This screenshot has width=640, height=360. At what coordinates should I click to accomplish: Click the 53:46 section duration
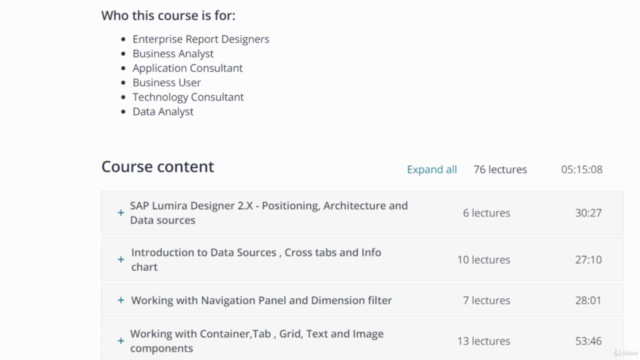click(x=589, y=341)
